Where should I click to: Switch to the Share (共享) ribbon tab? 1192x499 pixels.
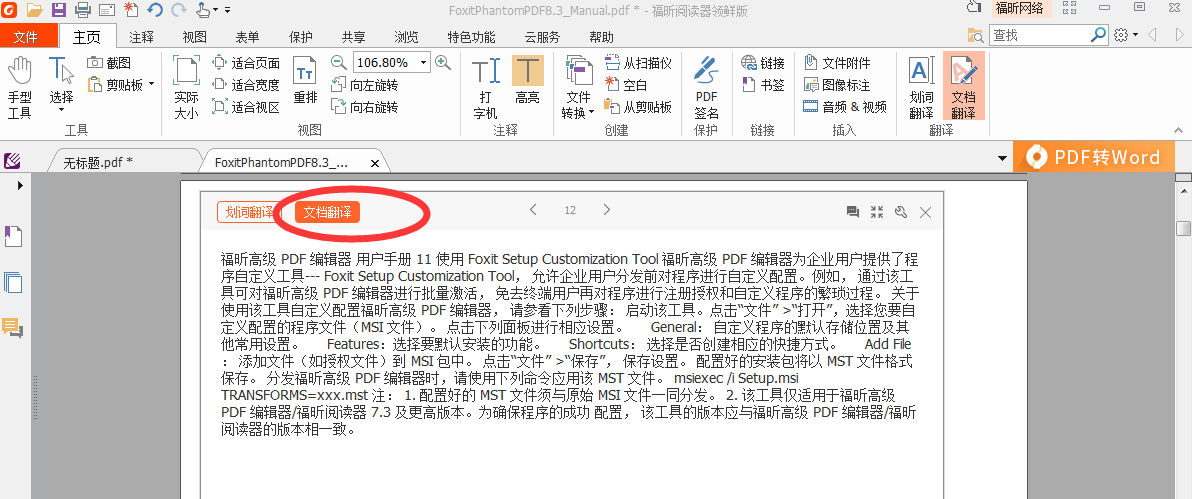353,37
